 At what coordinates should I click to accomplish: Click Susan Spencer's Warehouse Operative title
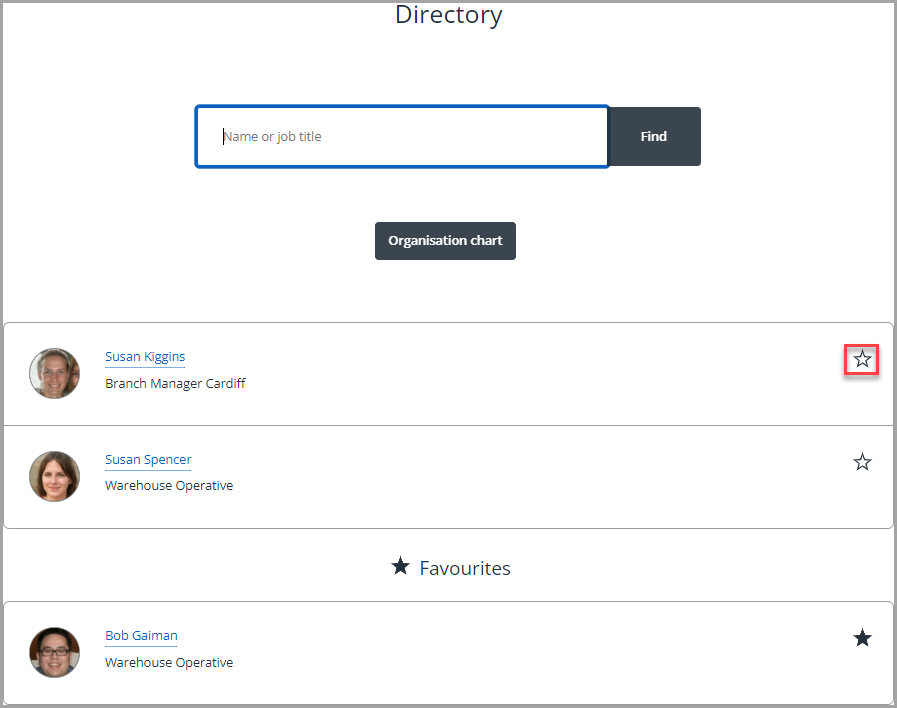pos(169,486)
